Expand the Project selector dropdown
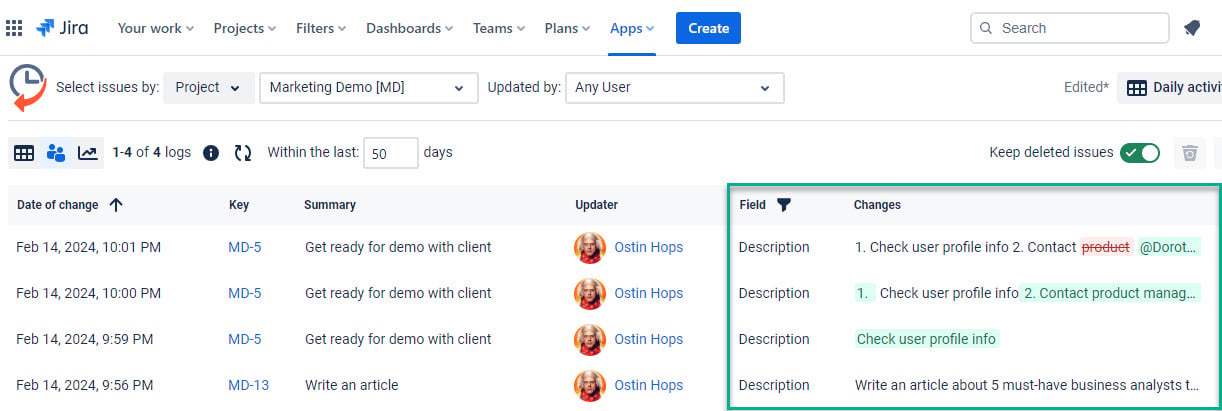 (208, 87)
